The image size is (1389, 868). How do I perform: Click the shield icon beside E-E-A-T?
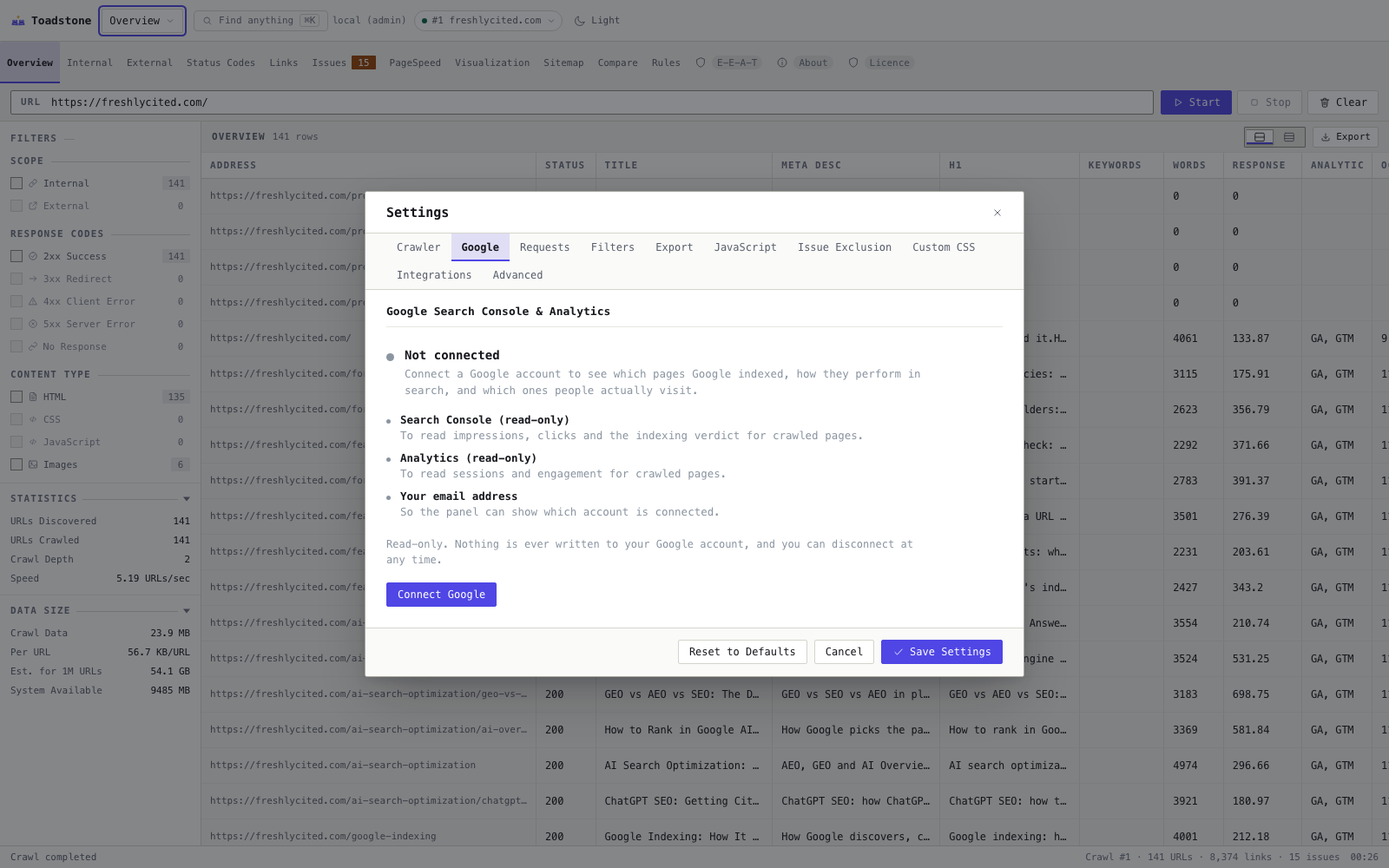pos(701,62)
